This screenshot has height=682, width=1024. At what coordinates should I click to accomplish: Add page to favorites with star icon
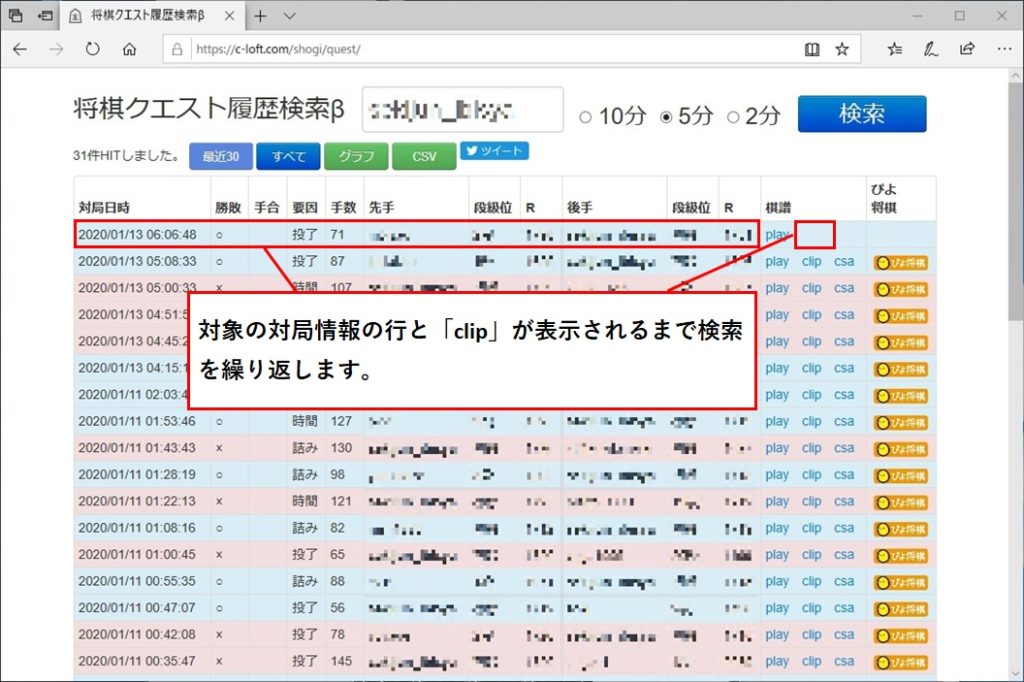pos(842,49)
